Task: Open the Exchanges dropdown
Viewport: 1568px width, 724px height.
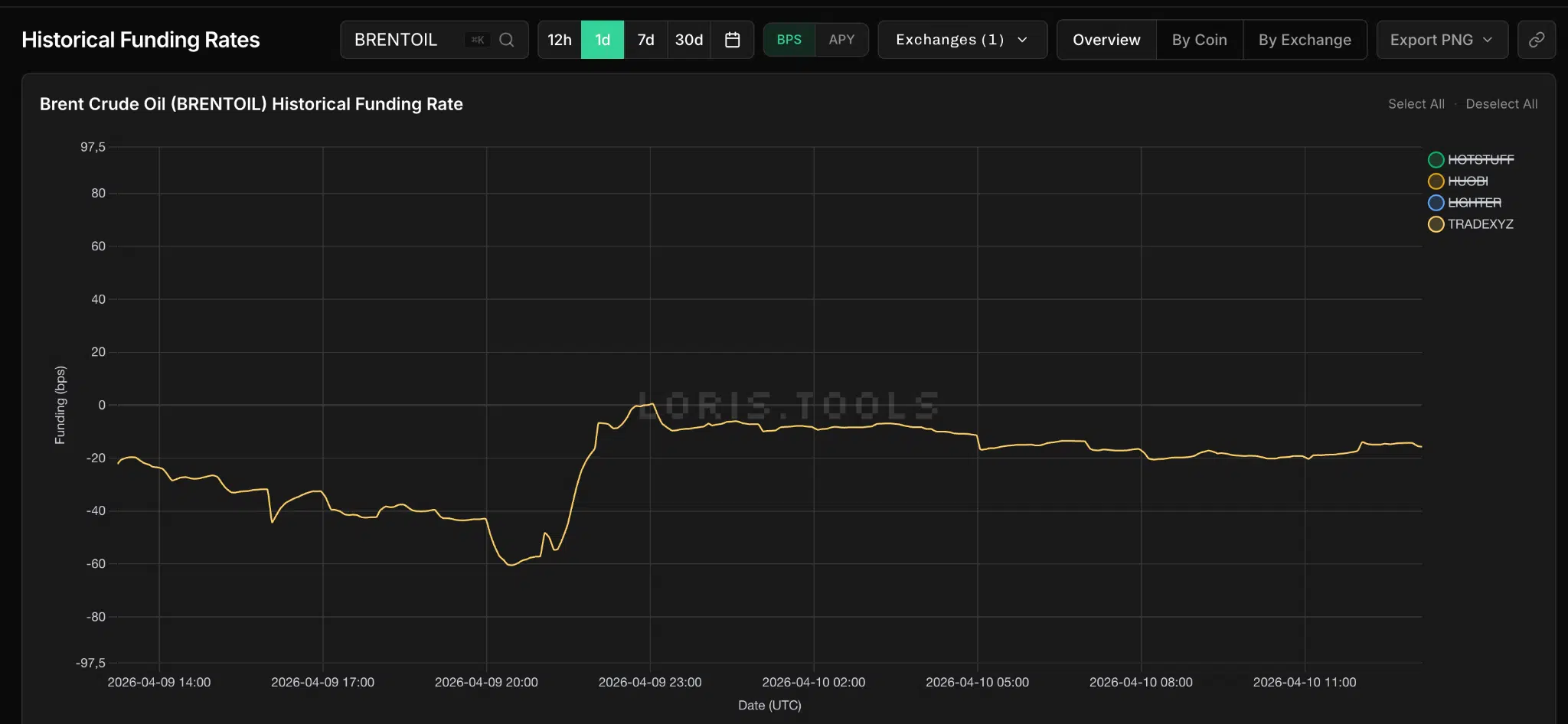Action: coord(962,39)
